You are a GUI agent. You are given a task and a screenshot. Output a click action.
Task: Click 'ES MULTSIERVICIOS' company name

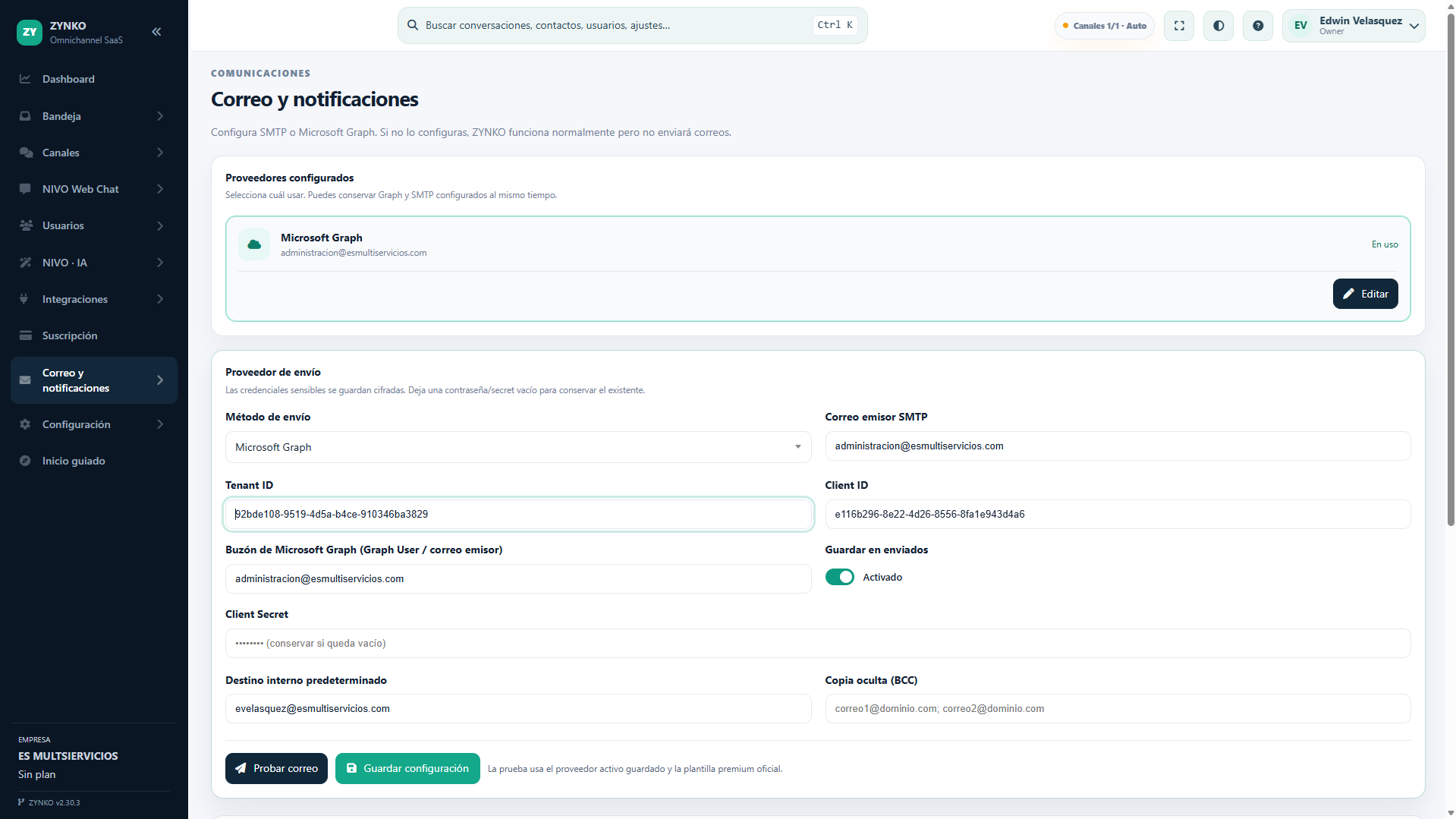(x=68, y=756)
